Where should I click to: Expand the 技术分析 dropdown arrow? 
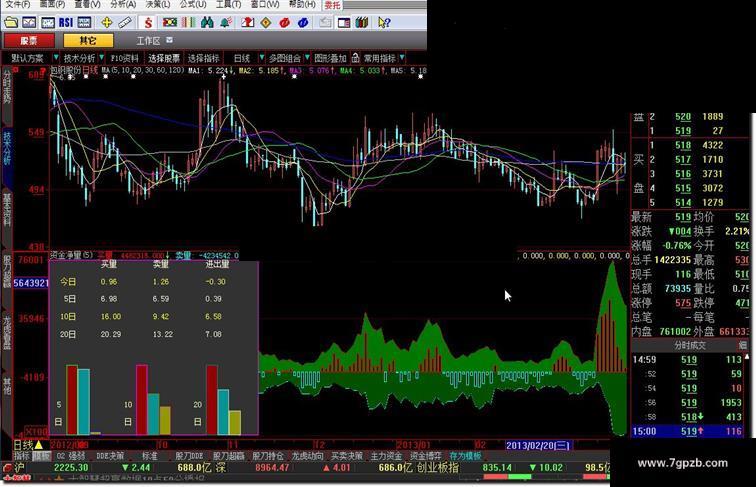[101, 58]
